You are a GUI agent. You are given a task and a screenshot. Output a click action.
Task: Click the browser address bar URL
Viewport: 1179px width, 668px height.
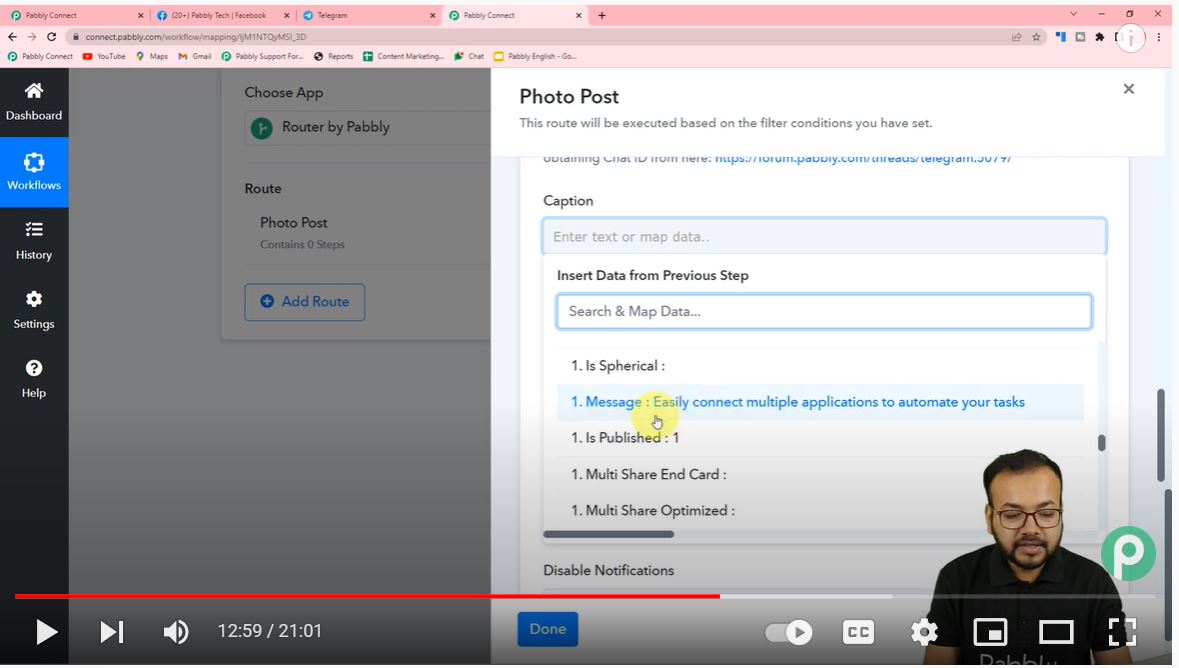pyautogui.click(x=195, y=37)
